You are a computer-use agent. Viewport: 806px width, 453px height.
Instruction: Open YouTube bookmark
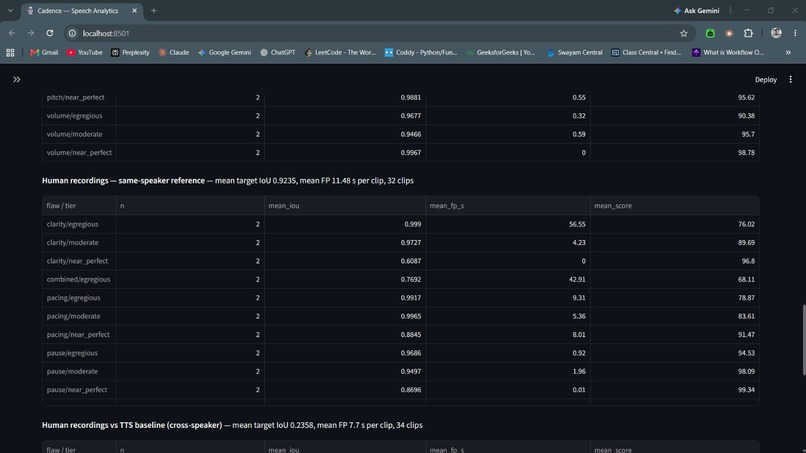coord(84,52)
